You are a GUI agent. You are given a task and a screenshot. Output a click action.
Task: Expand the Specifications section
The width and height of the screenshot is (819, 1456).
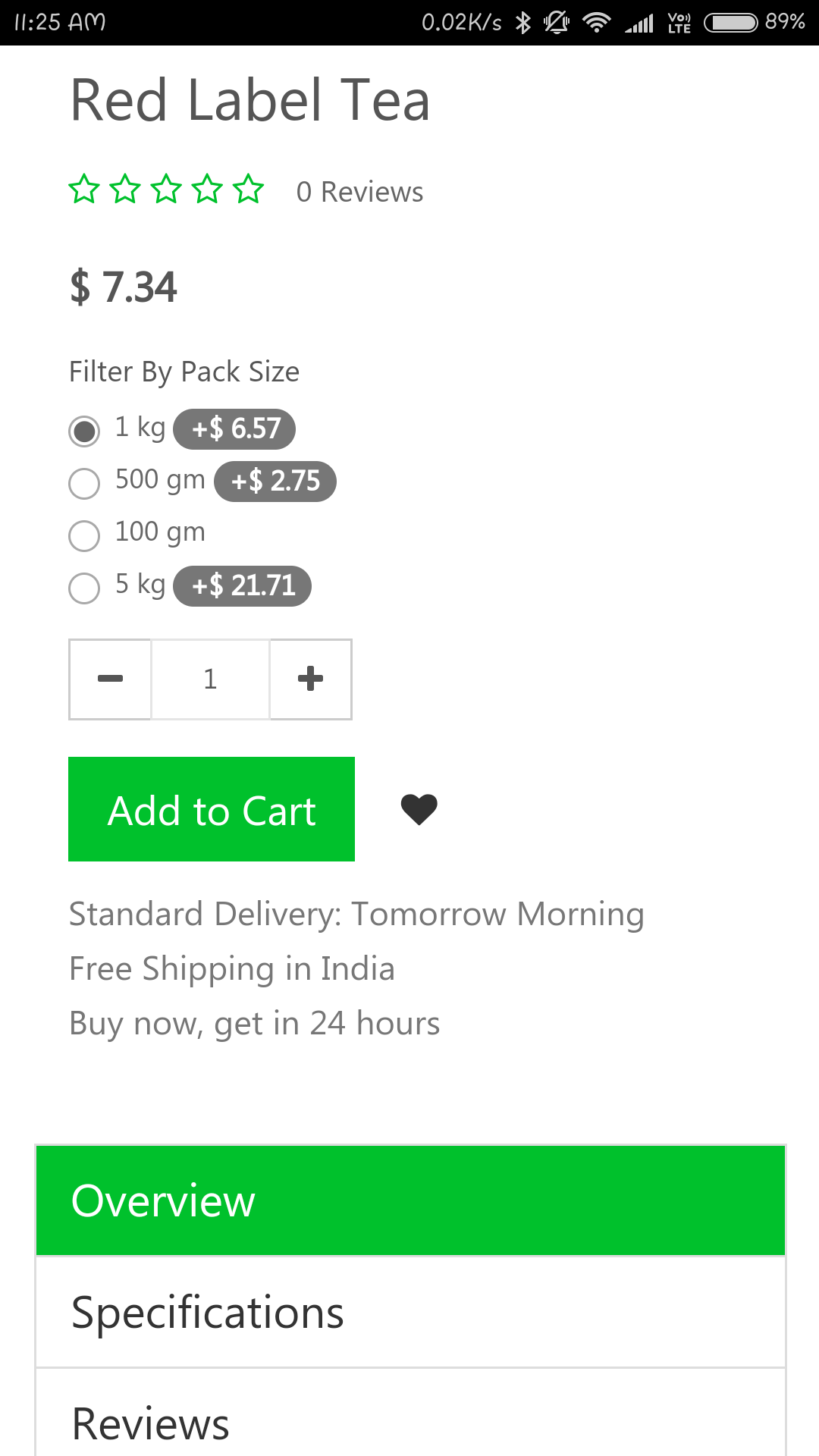pos(410,1313)
